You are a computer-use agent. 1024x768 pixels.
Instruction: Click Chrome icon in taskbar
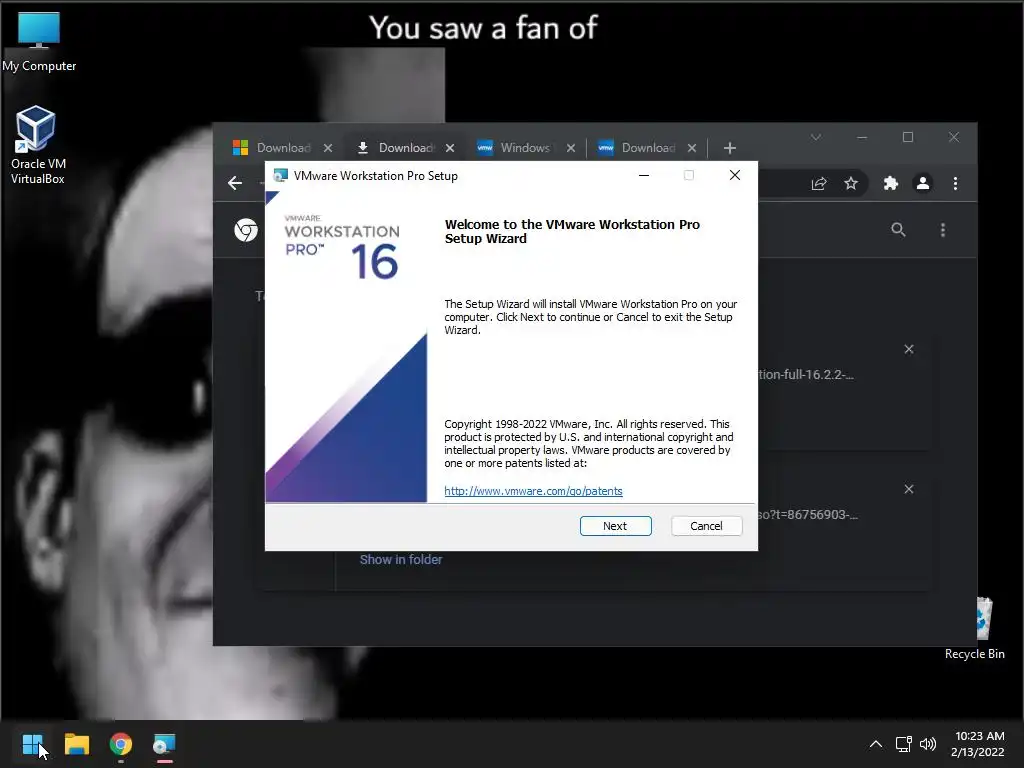[121, 744]
